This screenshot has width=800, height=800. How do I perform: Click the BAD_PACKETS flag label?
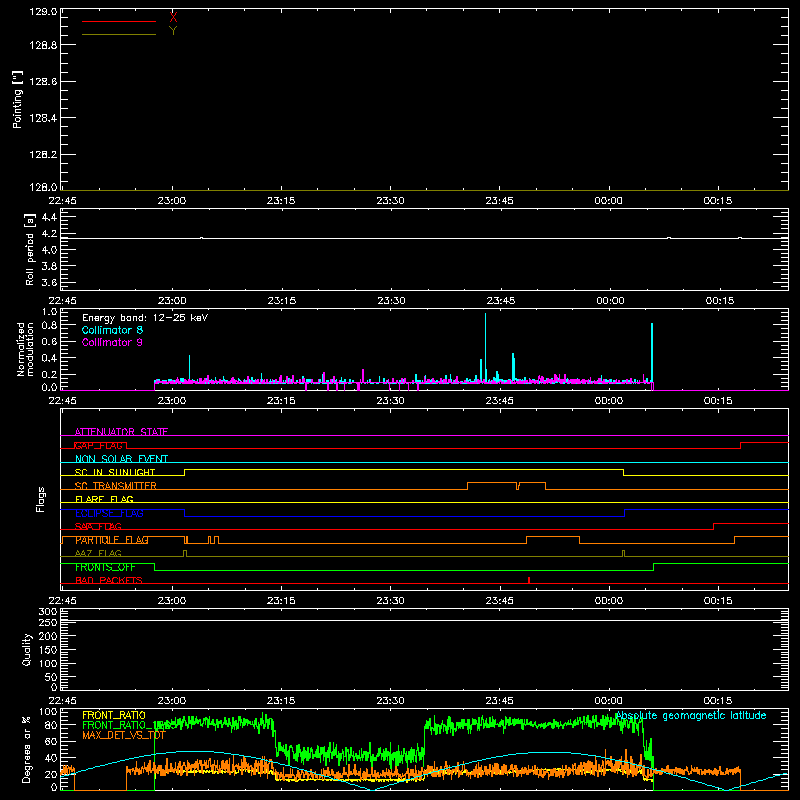click(x=109, y=581)
